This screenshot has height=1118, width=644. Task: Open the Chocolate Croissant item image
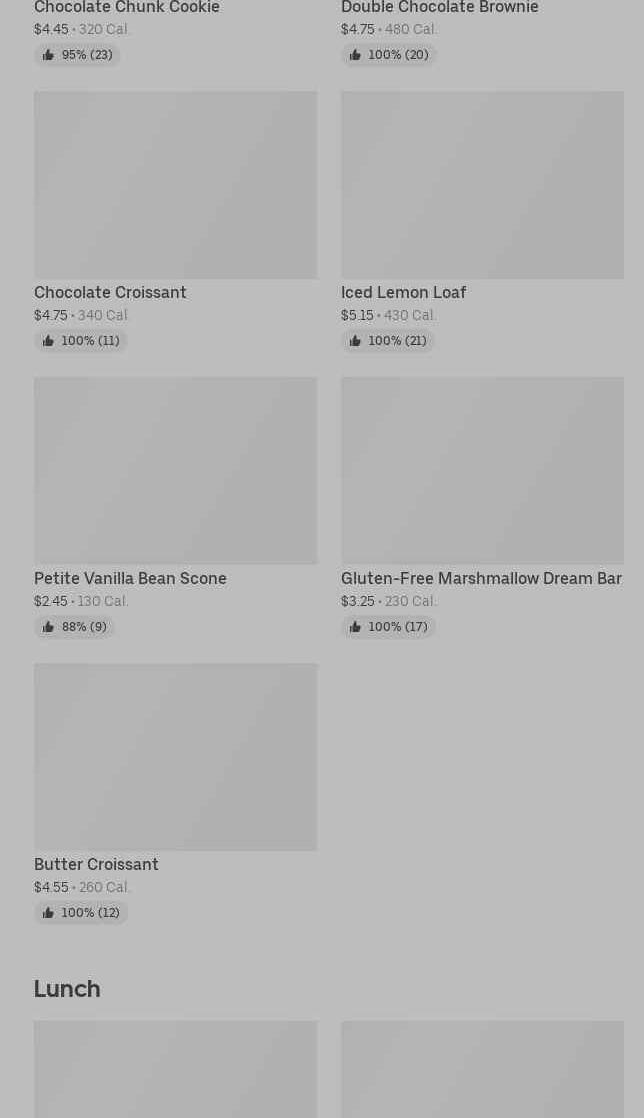pos(175,185)
